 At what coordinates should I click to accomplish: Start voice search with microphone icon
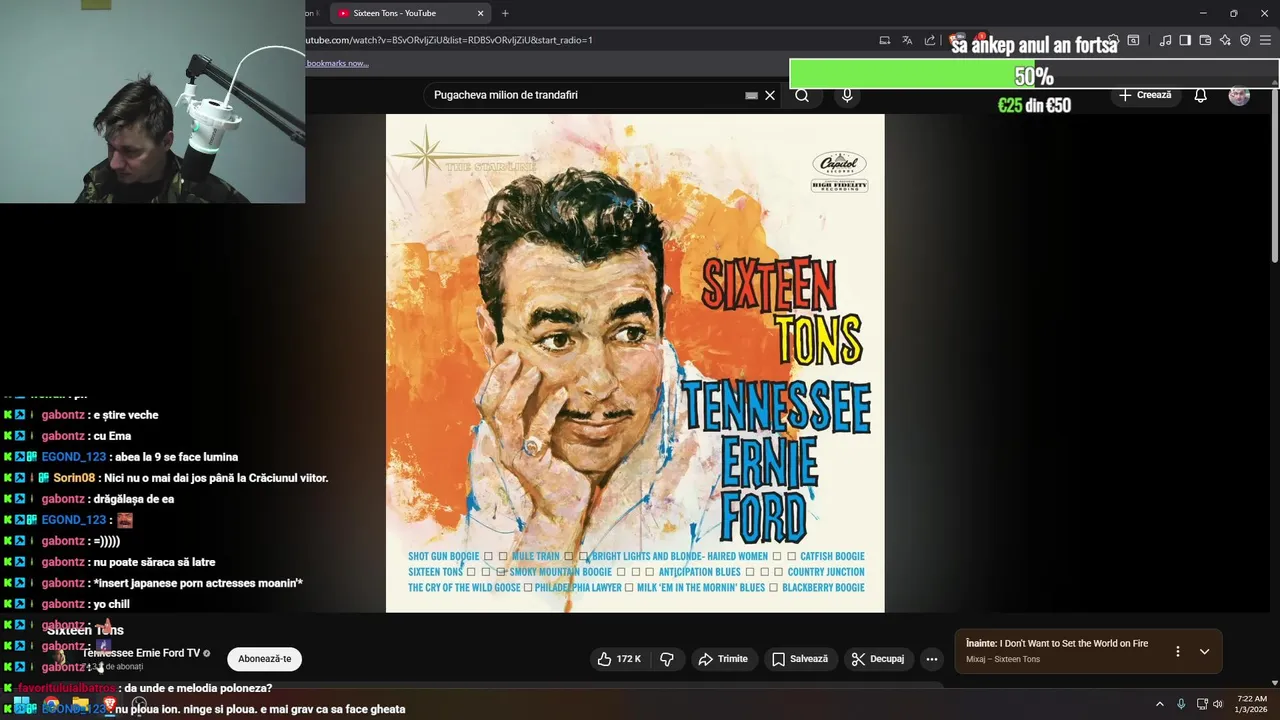coord(847,95)
